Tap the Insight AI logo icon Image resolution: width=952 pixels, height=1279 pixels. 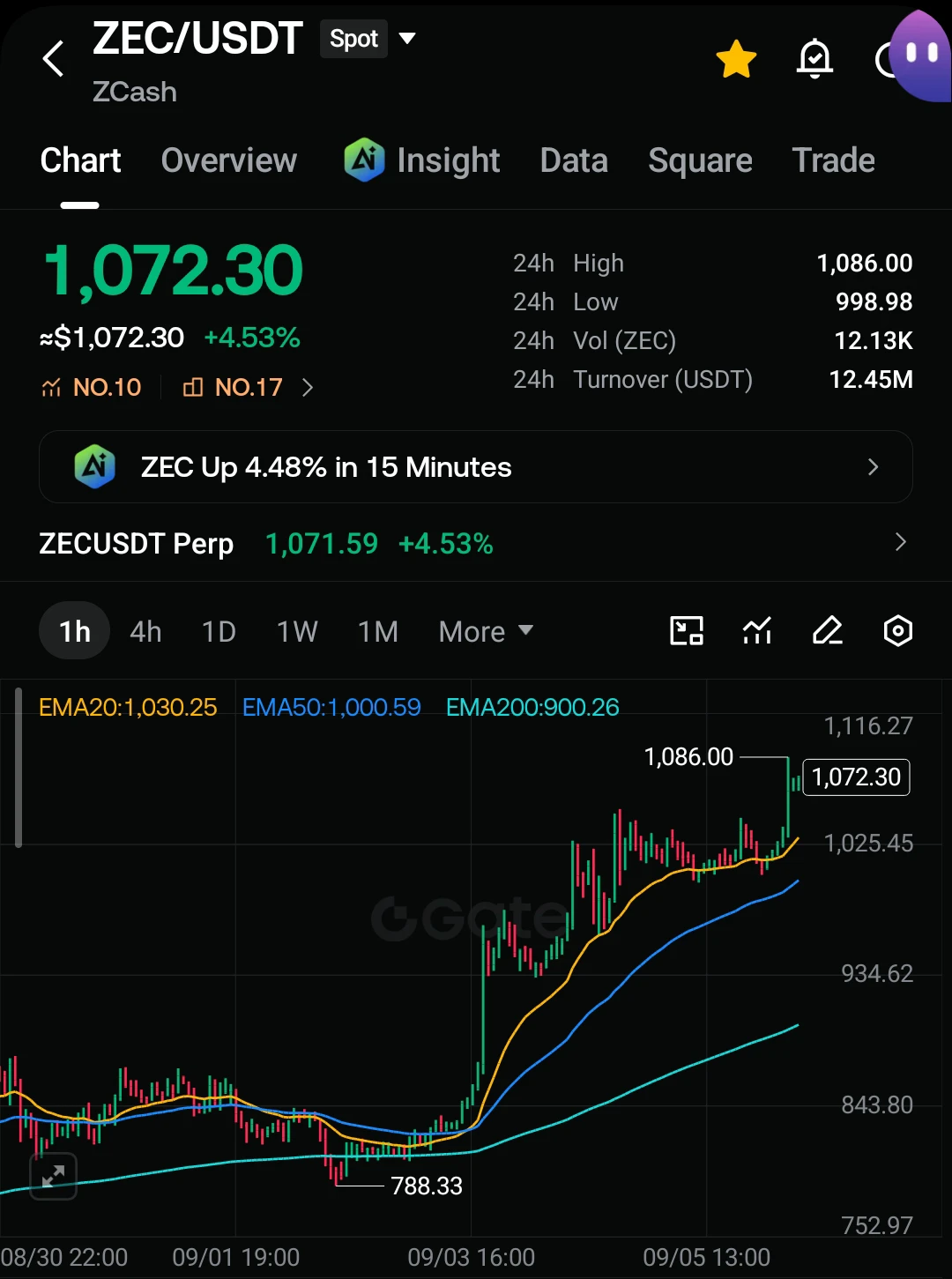(x=364, y=160)
